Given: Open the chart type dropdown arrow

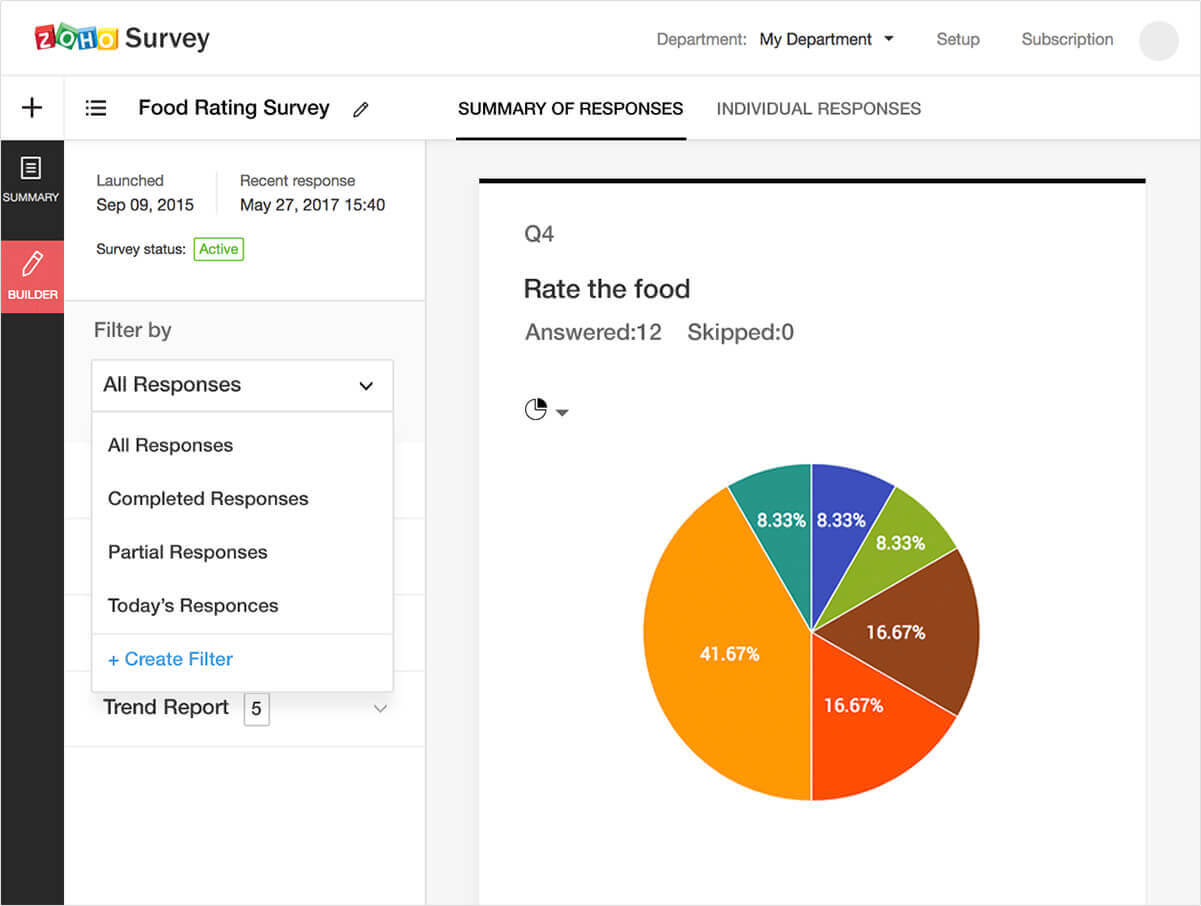Looking at the screenshot, I should (x=562, y=411).
